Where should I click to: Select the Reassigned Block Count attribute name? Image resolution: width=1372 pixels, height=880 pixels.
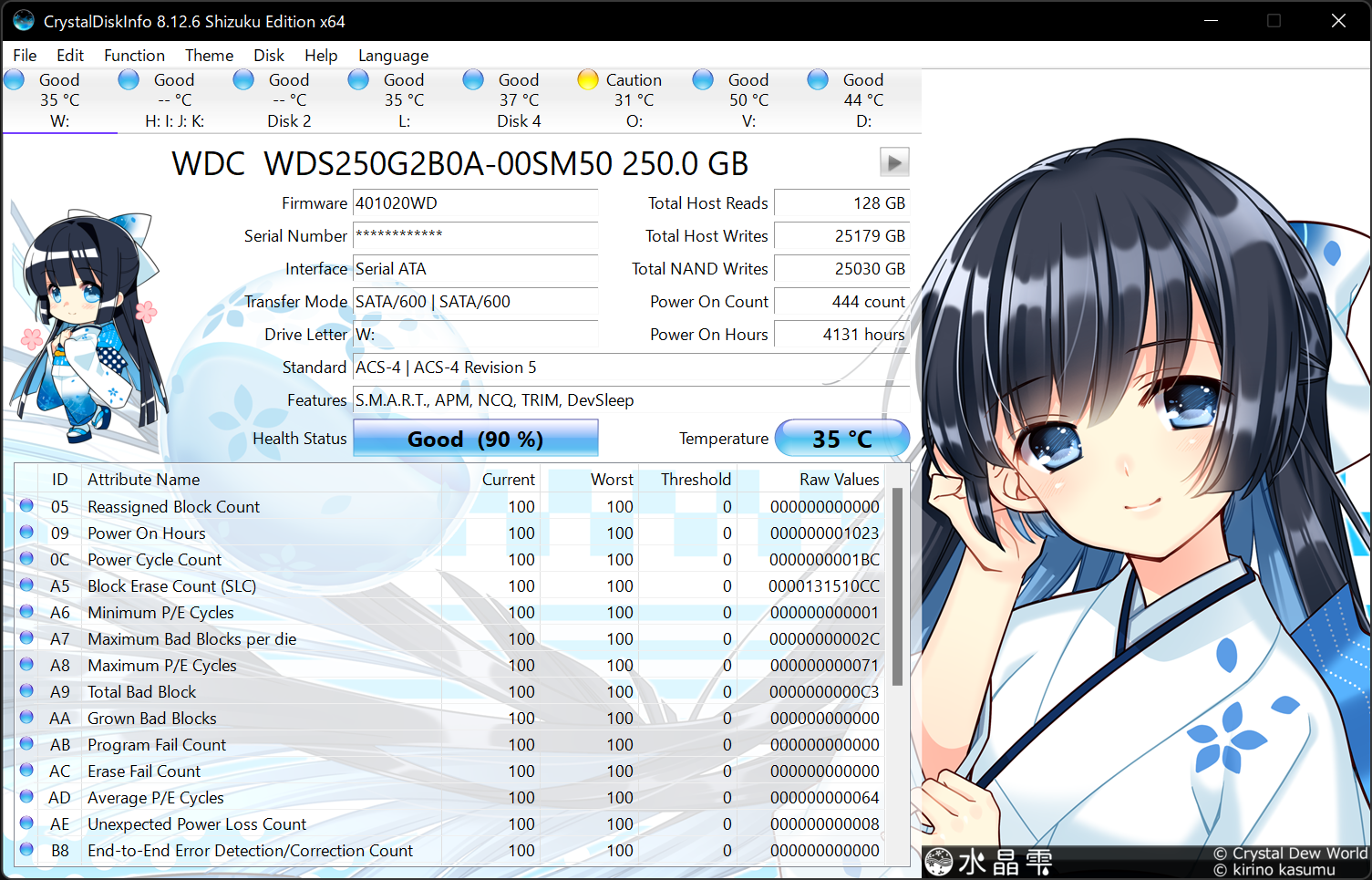(x=173, y=507)
